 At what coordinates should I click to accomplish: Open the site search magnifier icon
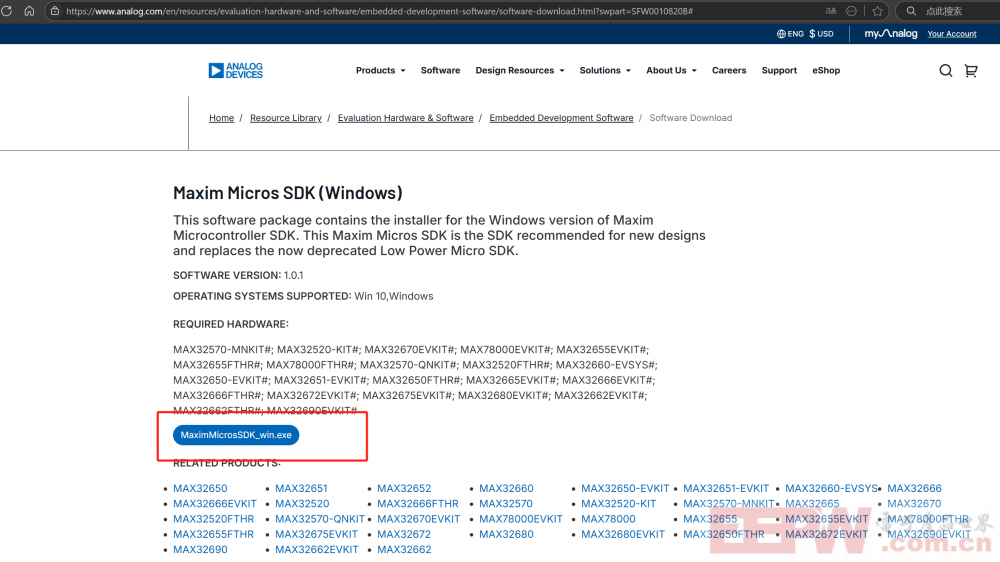[x=946, y=71]
